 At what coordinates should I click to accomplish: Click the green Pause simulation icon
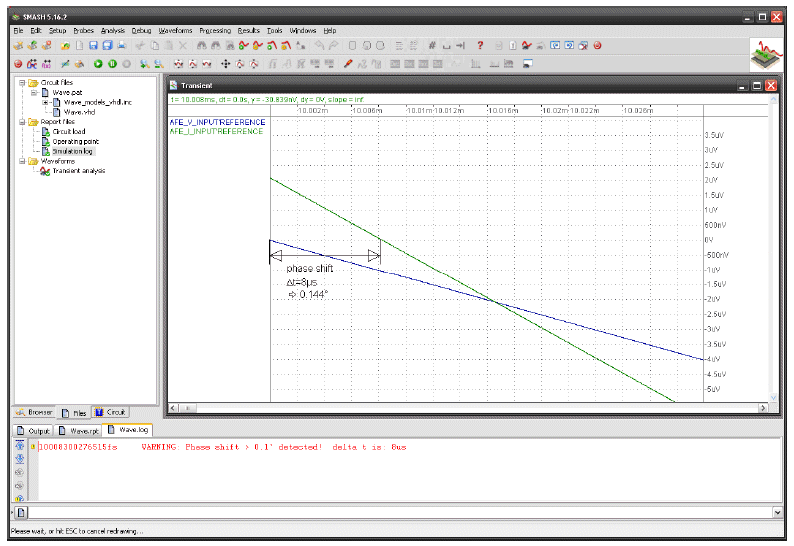[x=112, y=64]
